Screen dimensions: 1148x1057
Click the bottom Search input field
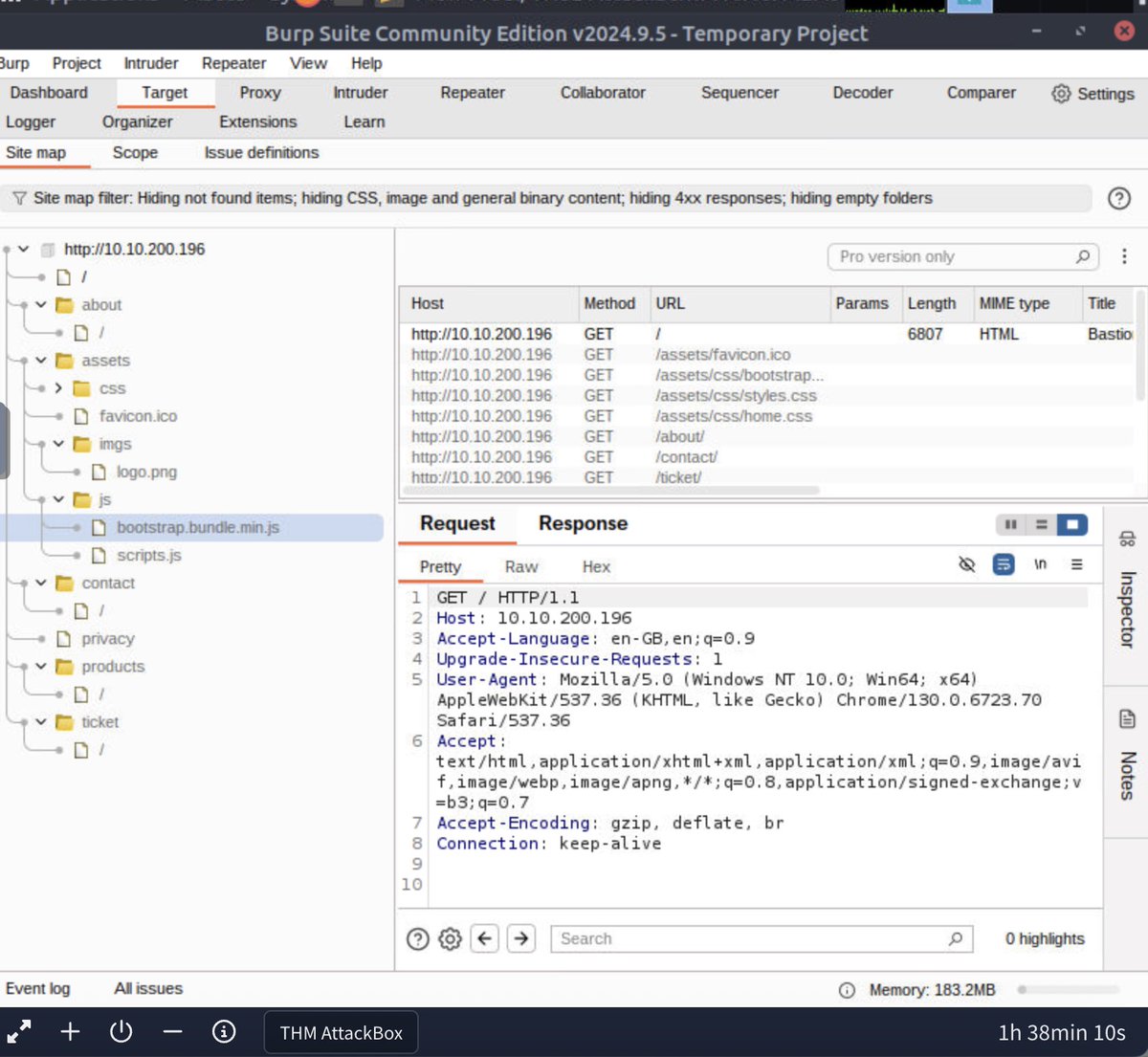click(x=762, y=938)
